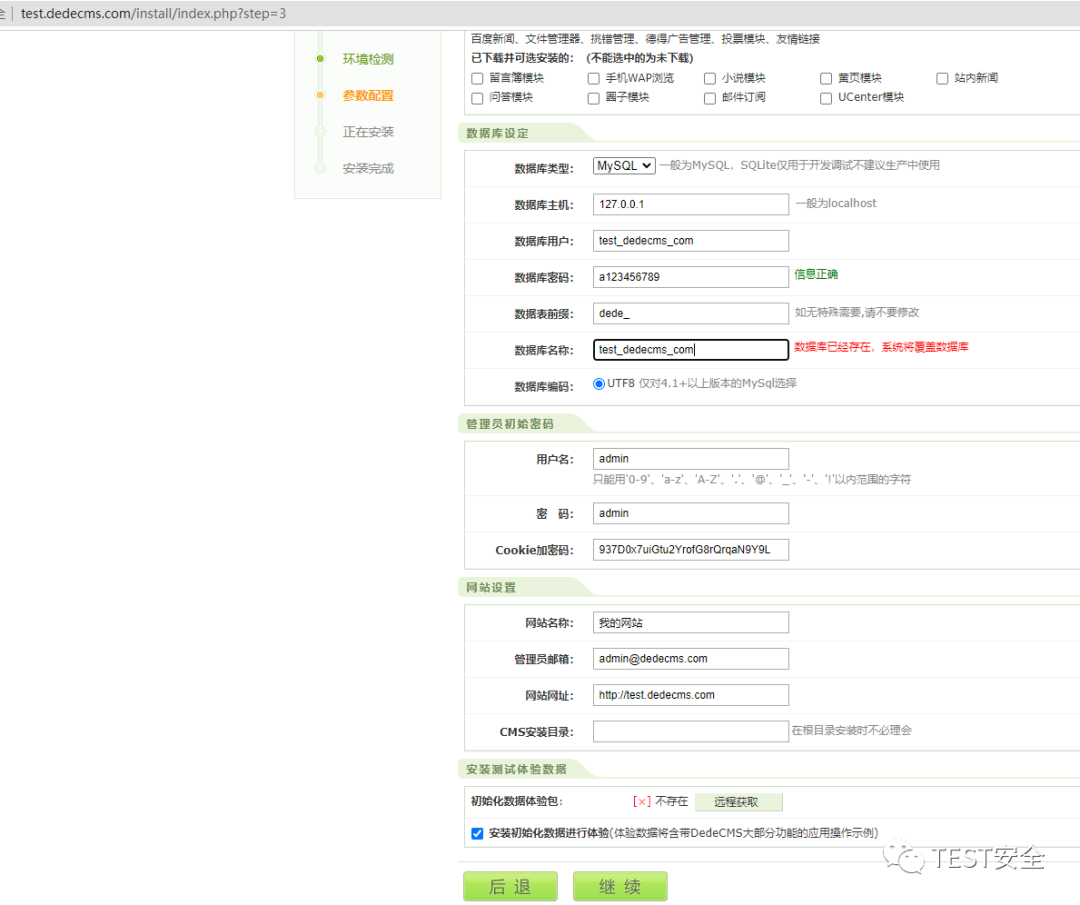1080x905 pixels.
Task: Check the 站内新闻 checkbox
Action: [942, 79]
